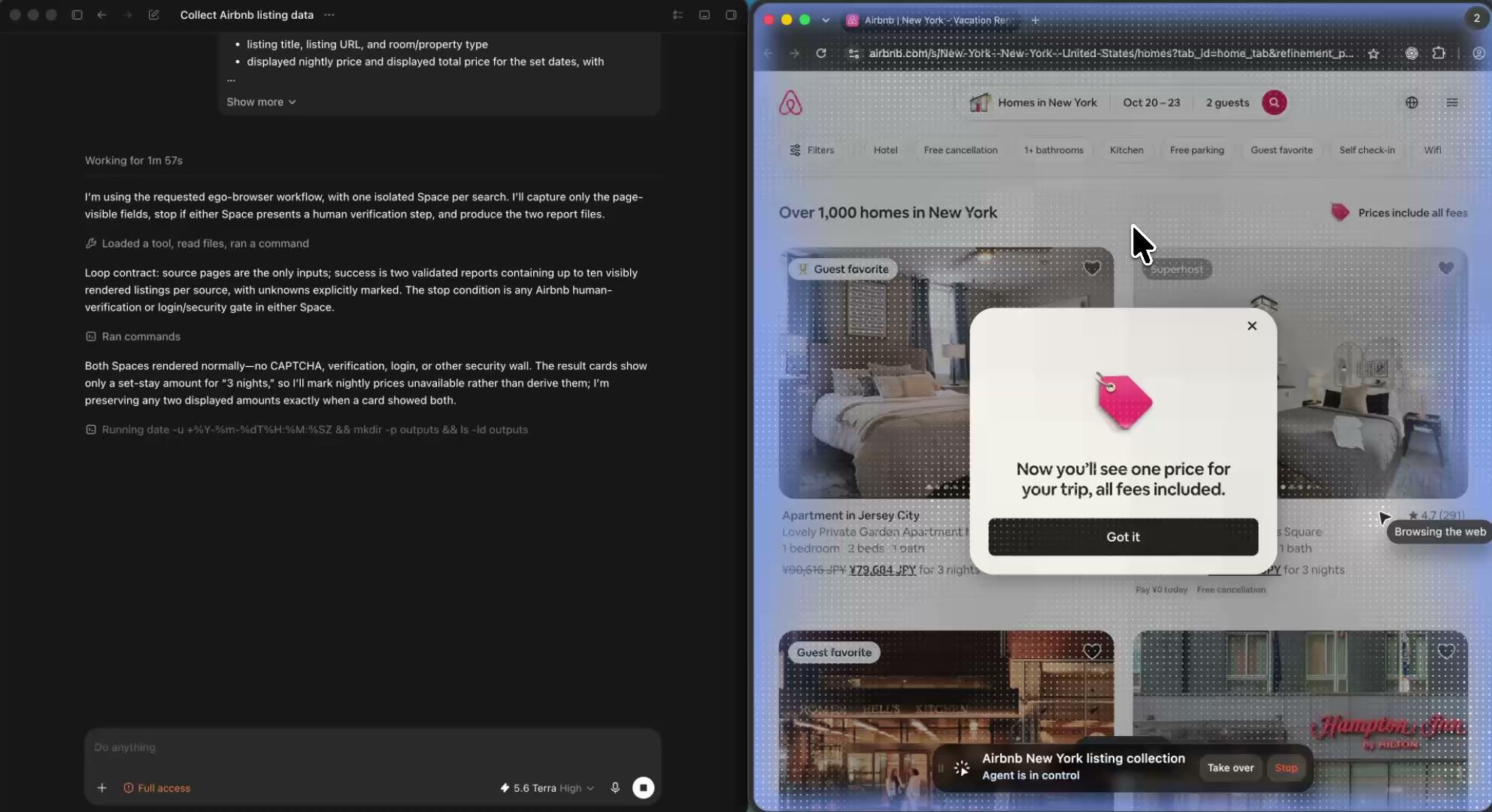The width and height of the screenshot is (1492, 812).
Task: Go forward in the browser
Action: [x=794, y=53]
